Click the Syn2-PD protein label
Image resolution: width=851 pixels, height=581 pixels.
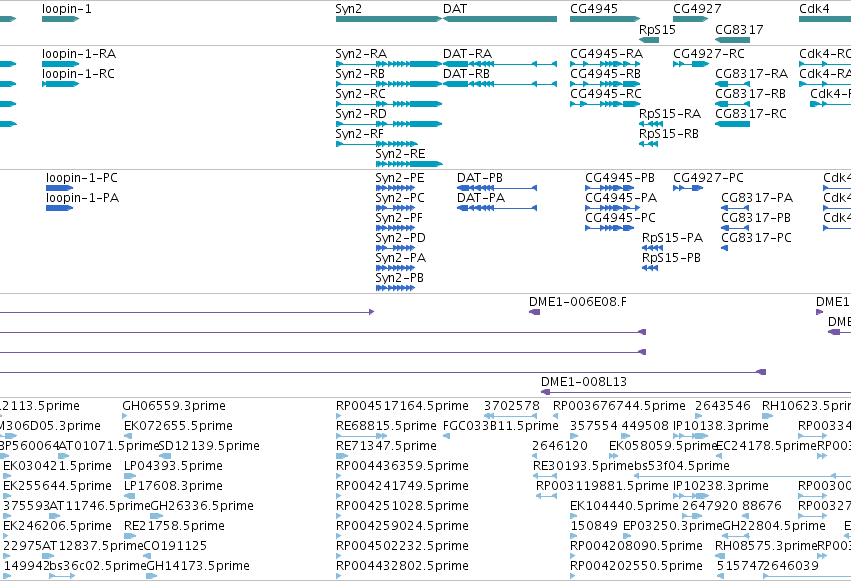coord(400,238)
